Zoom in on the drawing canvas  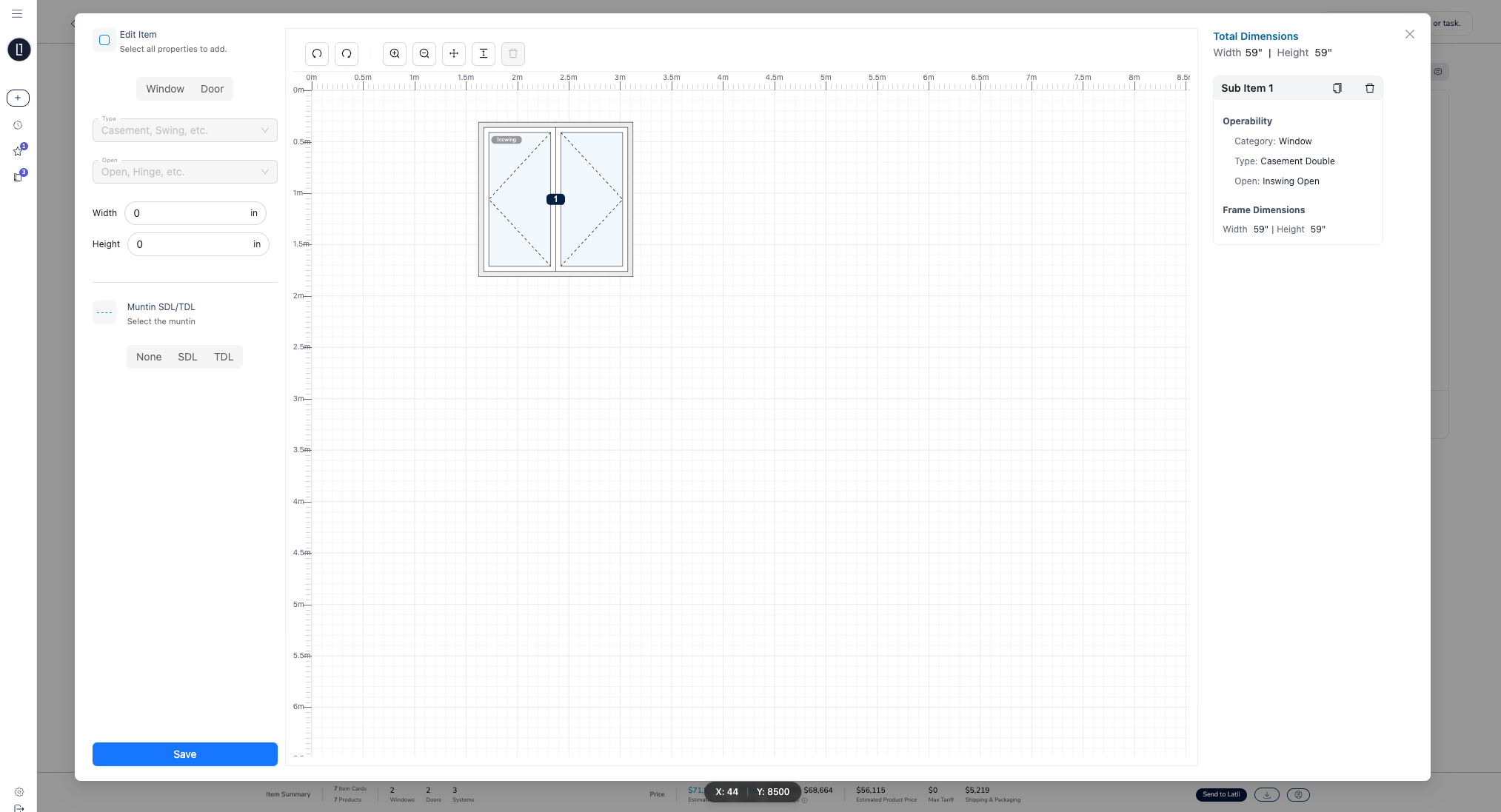coord(395,53)
